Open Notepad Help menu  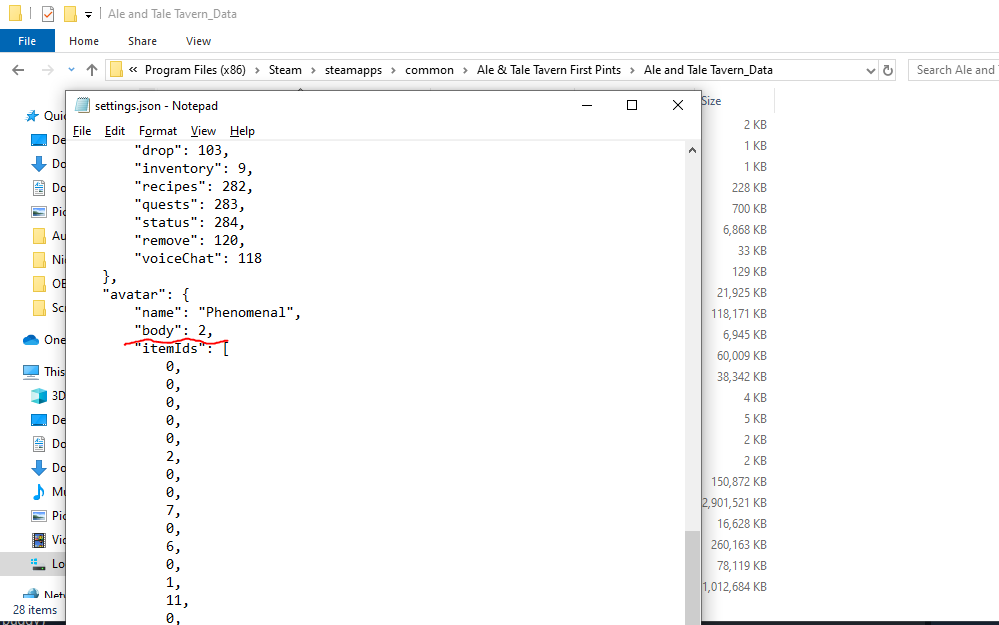242,131
